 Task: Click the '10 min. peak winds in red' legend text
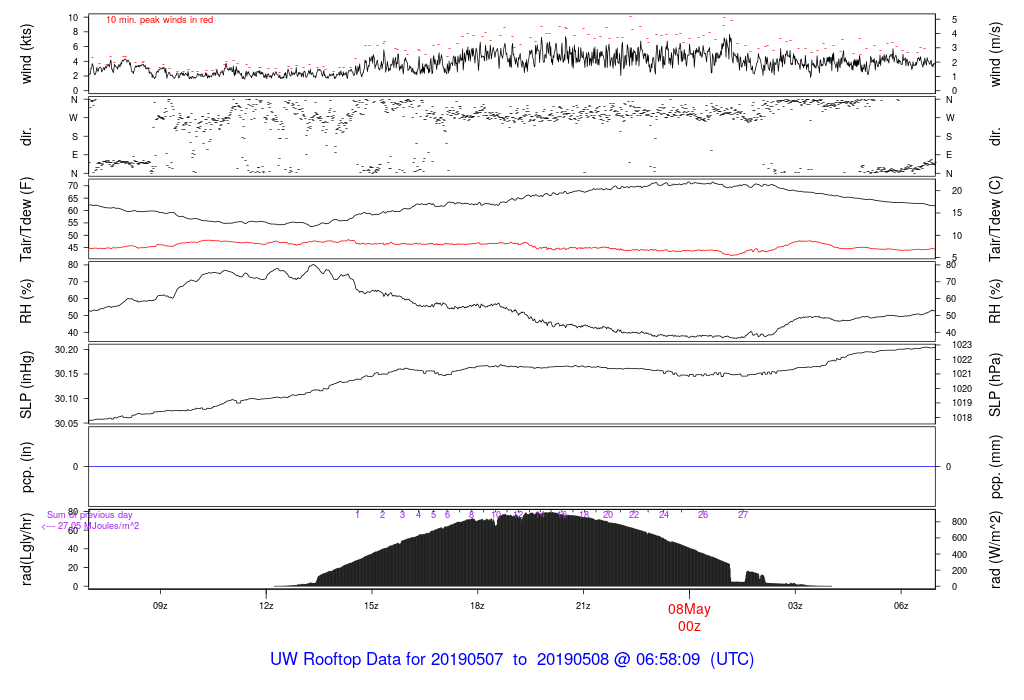click(159, 20)
